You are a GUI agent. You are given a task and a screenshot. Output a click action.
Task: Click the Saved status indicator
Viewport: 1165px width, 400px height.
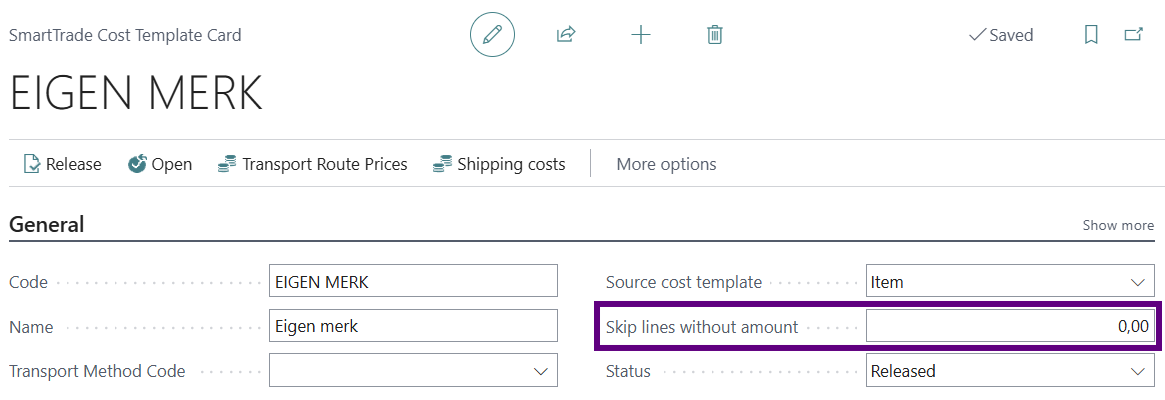(1001, 35)
